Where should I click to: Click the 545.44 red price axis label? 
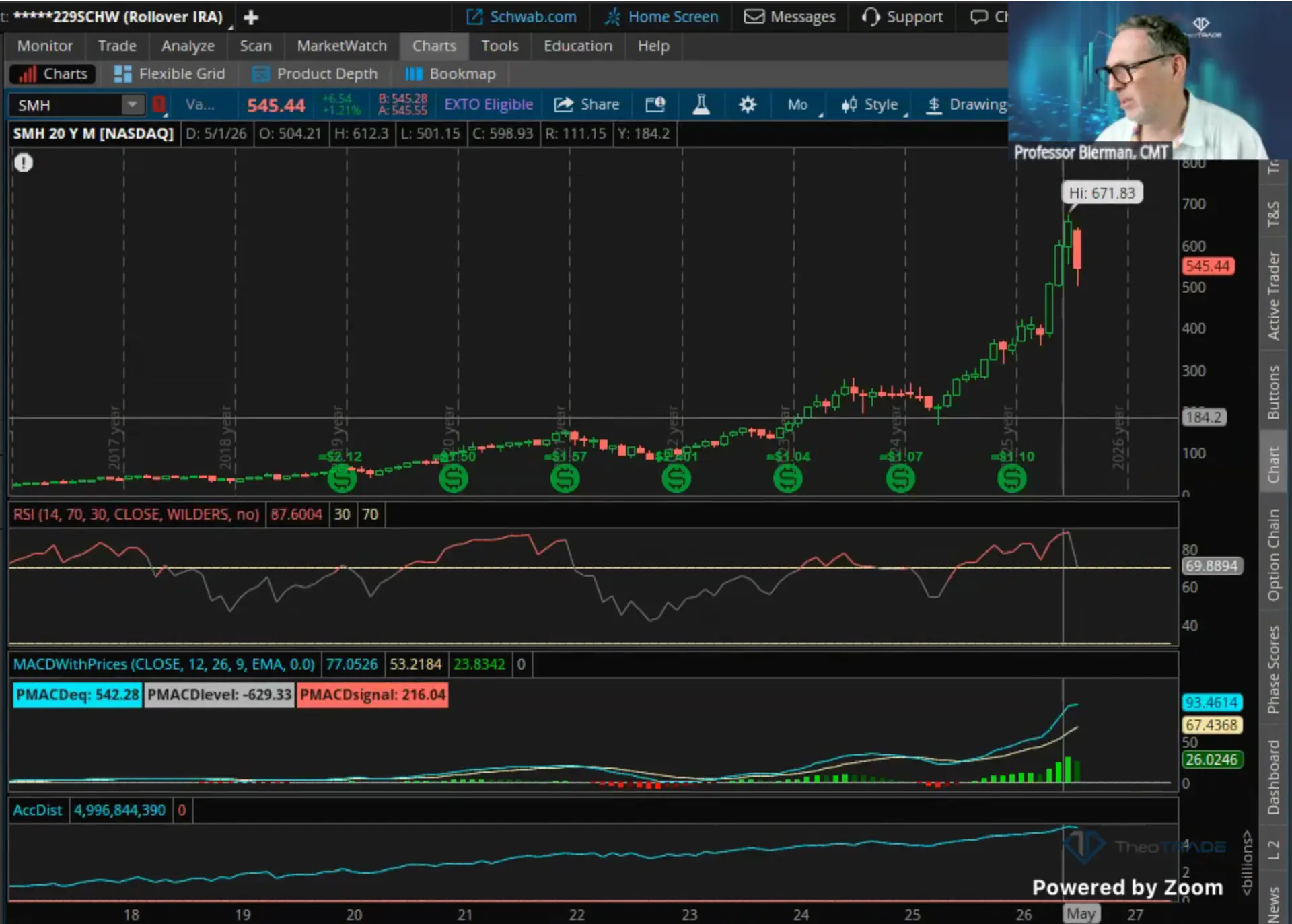point(1207,266)
